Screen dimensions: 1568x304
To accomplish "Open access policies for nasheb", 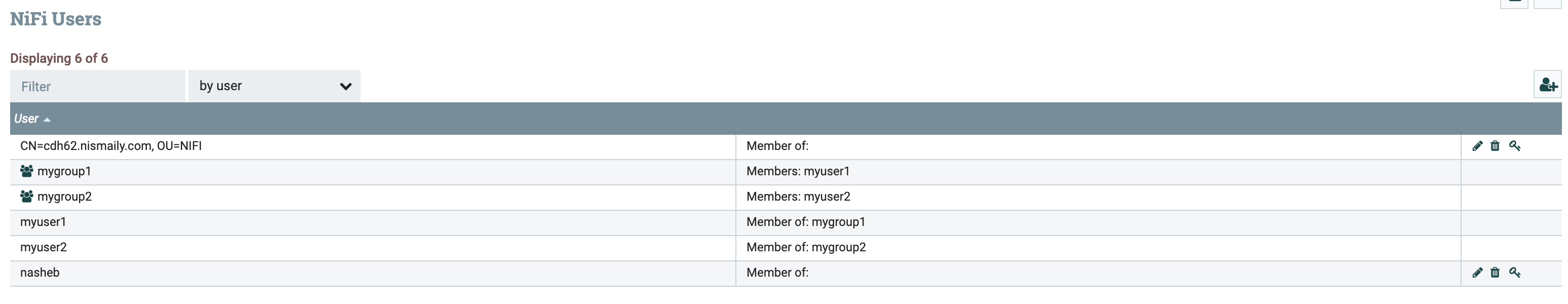I will 1516,272.
